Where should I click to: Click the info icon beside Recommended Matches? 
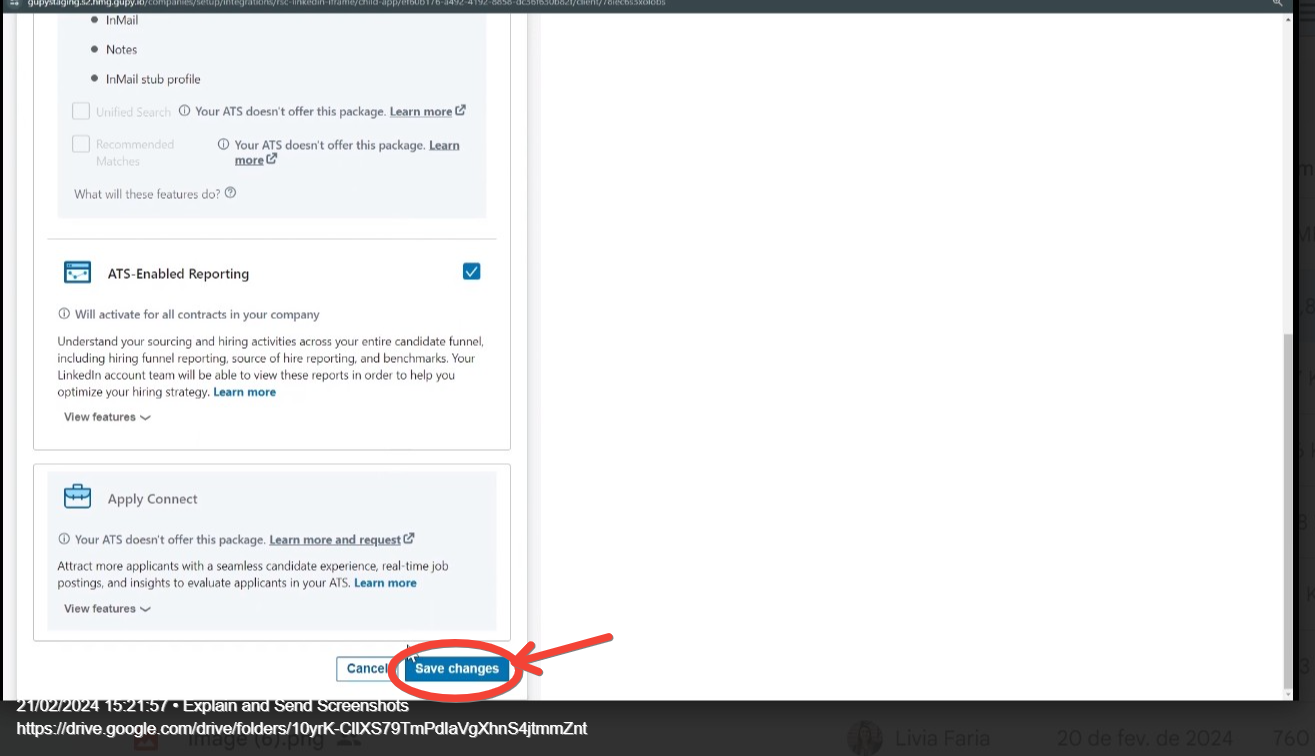pyautogui.click(x=223, y=145)
